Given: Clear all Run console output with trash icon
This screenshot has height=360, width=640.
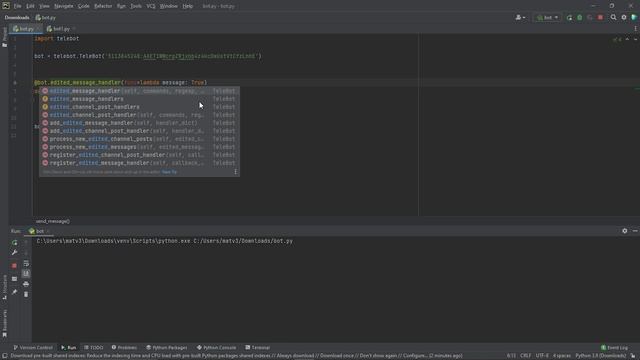Looking at the screenshot, I should click(x=26, y=294).
